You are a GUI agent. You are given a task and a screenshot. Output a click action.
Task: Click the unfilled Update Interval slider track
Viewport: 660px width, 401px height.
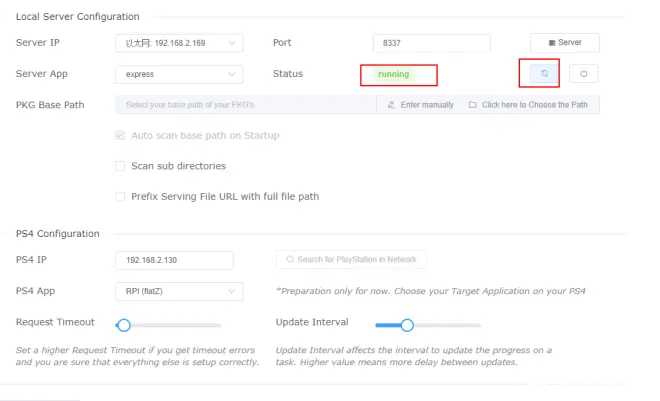(x=447, y=325)
